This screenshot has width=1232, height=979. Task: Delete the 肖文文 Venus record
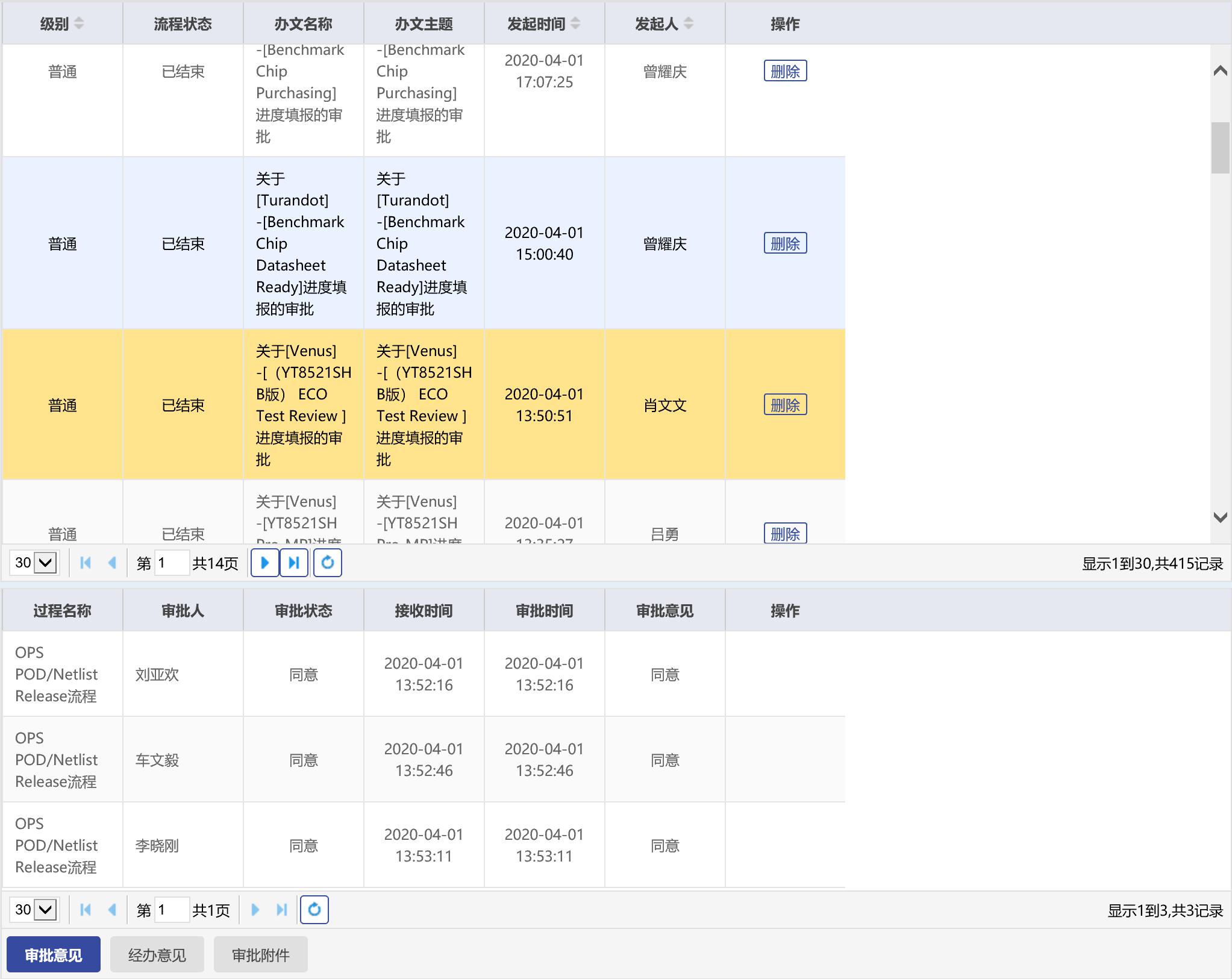coord(785,405)
